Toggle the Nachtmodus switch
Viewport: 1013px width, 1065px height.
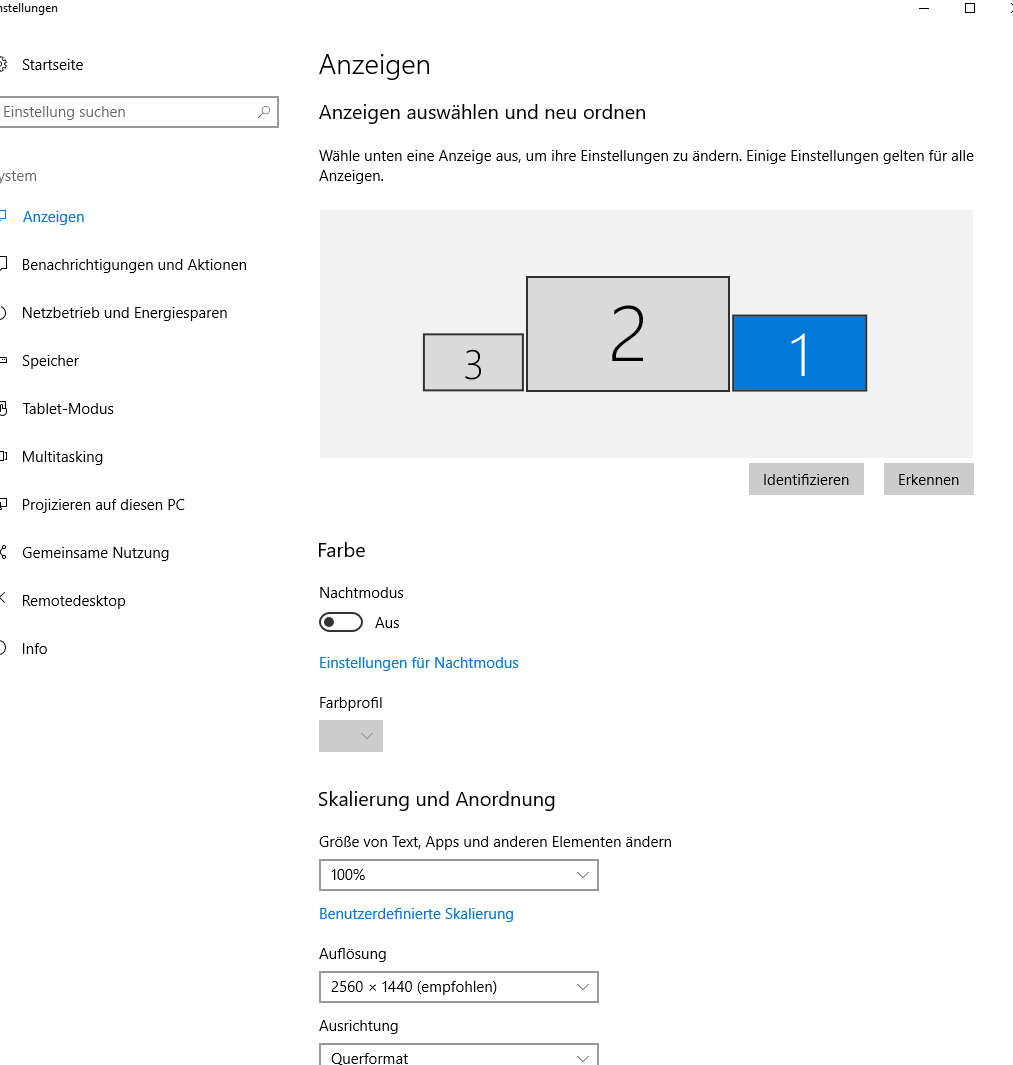(x=341, y=622)
